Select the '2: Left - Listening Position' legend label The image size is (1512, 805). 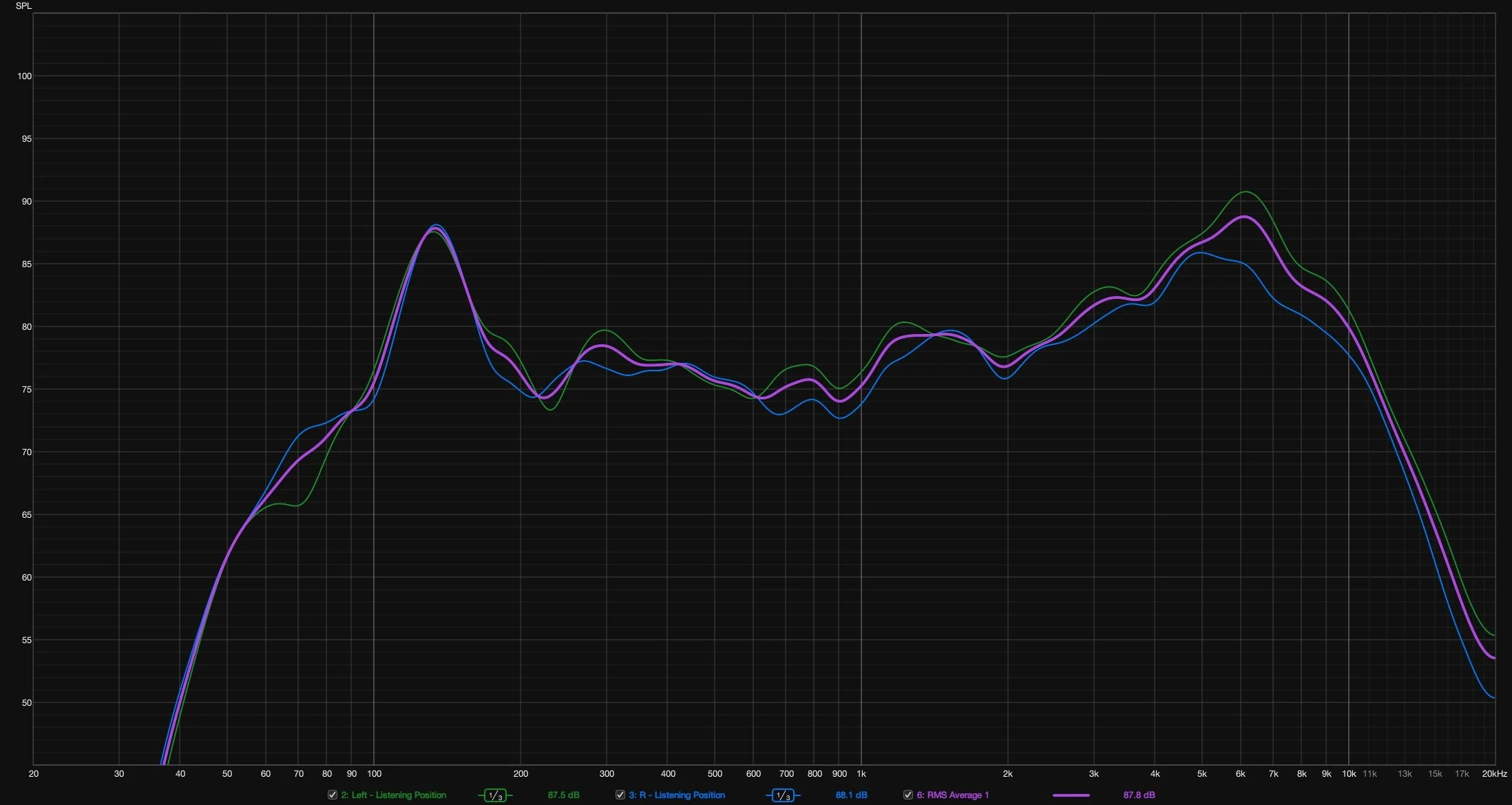click(x=393, y=795)
